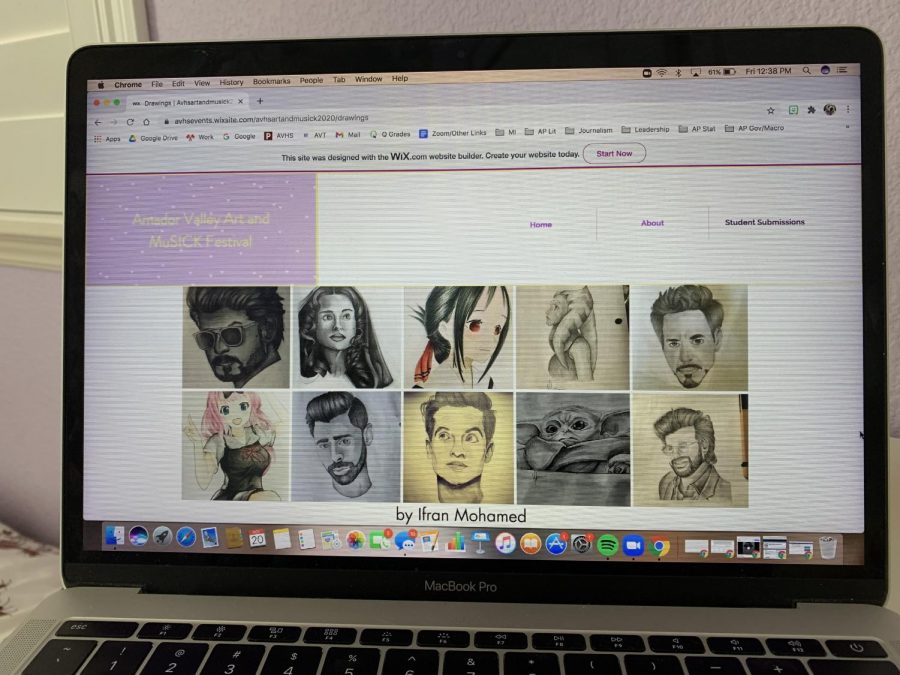
Task: Open Finder from the Dock
Action: coord(114,537)
